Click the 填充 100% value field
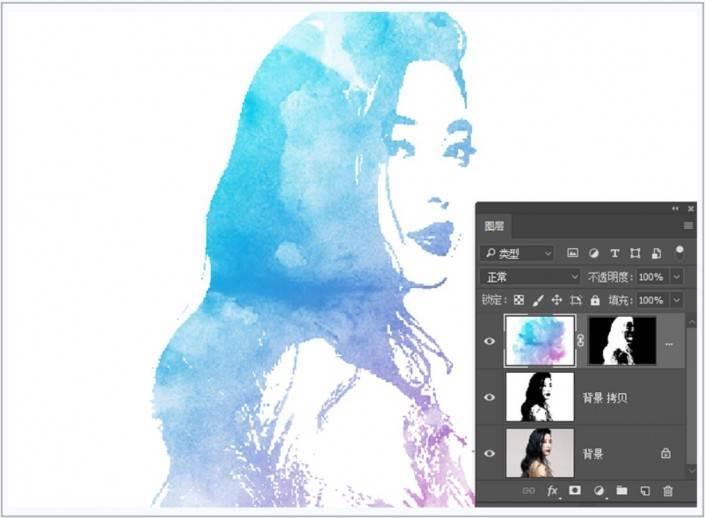The image size is (705, 518). (x=652, y=300)
